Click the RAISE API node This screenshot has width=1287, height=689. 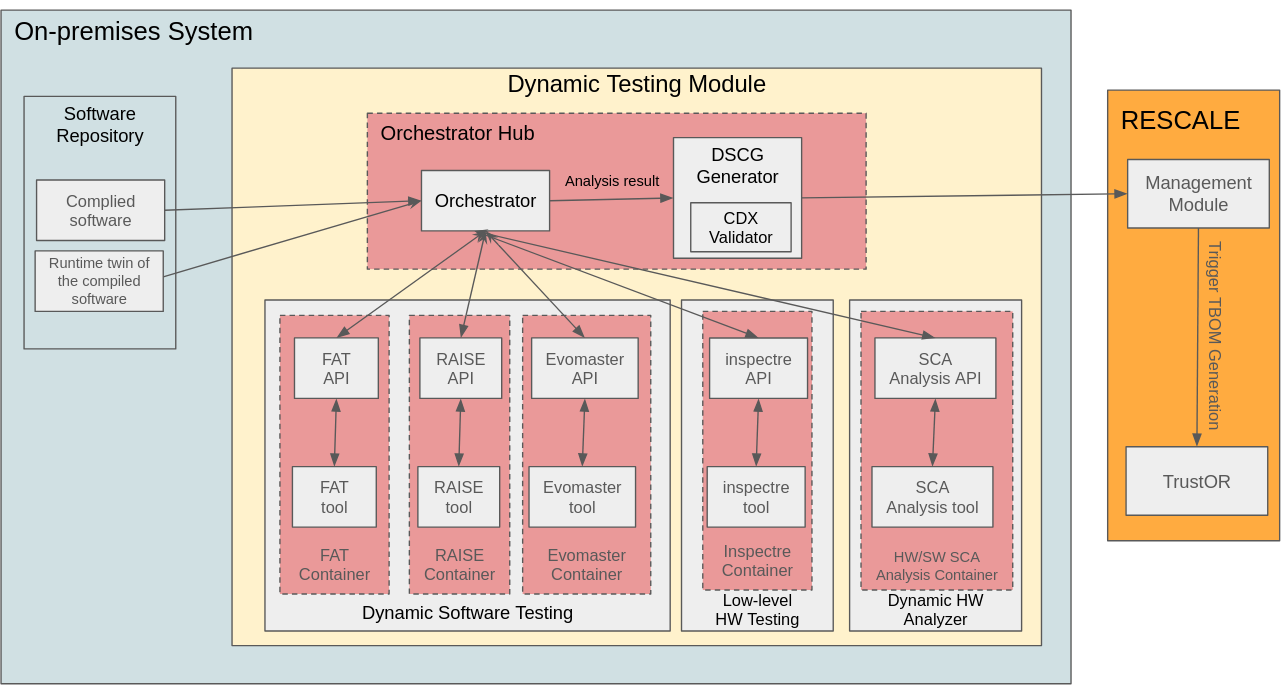459,367
